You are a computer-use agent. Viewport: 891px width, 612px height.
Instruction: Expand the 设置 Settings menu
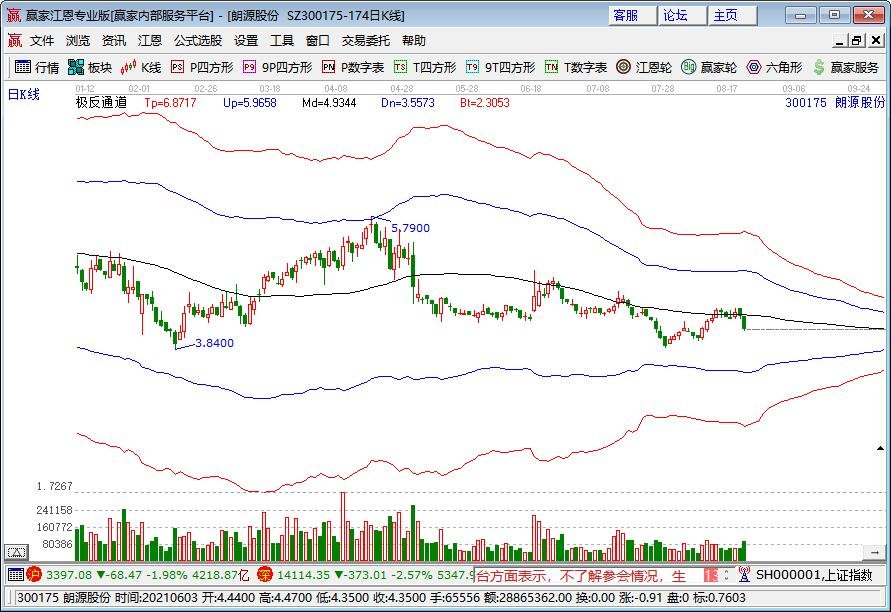point(244,40)
